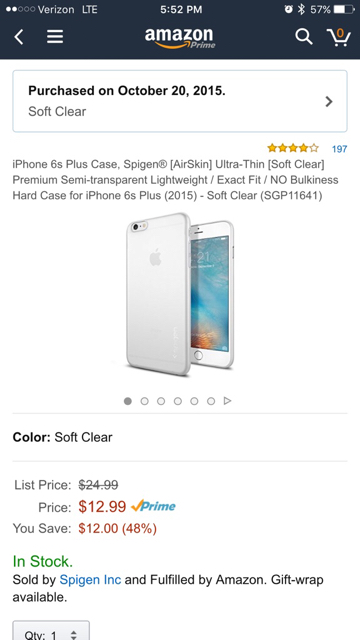Viewport: 360px width, 640px height.
Task: Select the fourth image page dot
Action: pyautogui.click(x=178, y=401)
